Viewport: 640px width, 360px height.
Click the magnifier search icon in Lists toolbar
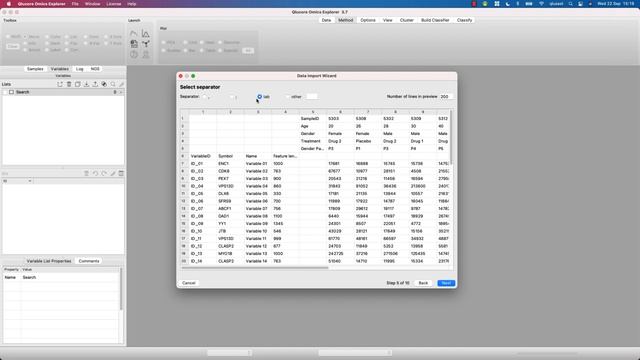(x=113, y=84)
